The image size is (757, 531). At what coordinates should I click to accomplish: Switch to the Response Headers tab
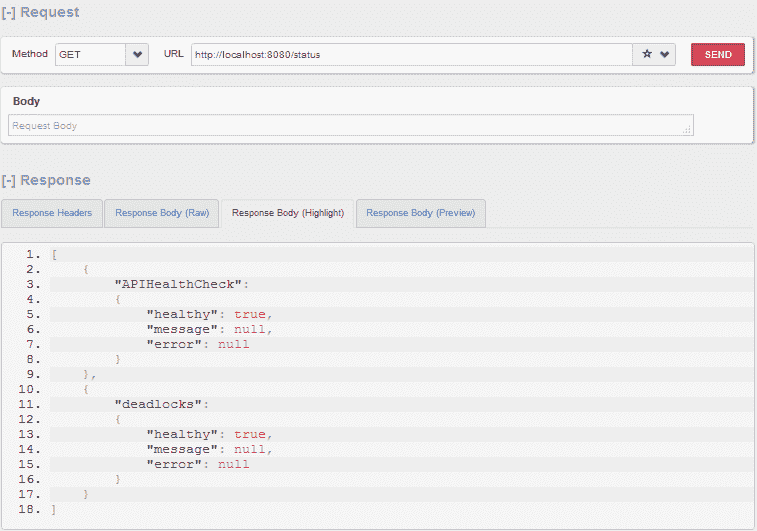pyautogui.click(x=52, y=213)
